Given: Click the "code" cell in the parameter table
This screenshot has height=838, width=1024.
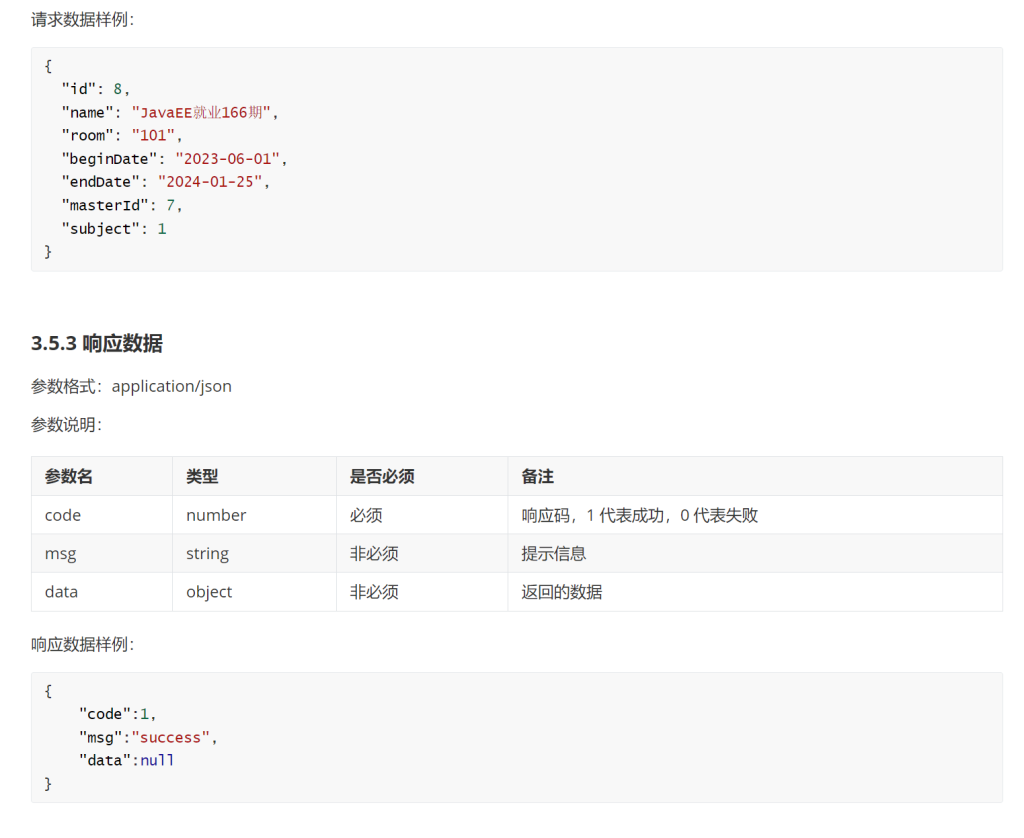Looking at the screenshot, I should point(63,515).
